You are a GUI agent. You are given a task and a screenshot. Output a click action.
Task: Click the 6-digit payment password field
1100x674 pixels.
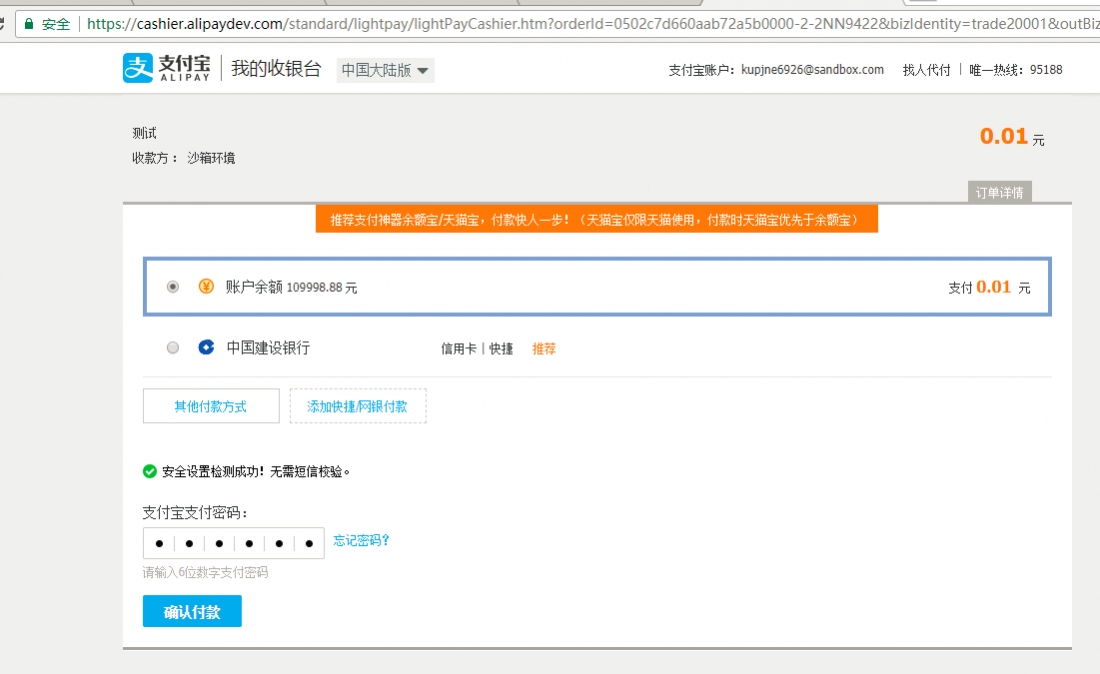click(234, 543)
